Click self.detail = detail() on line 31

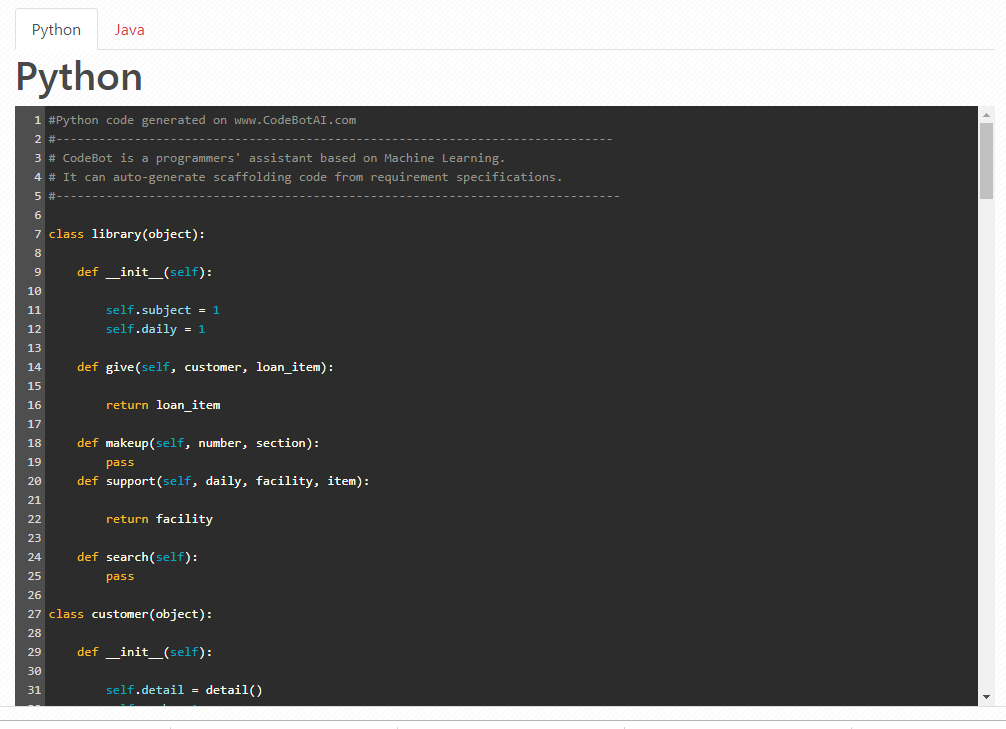coord(183,689)
